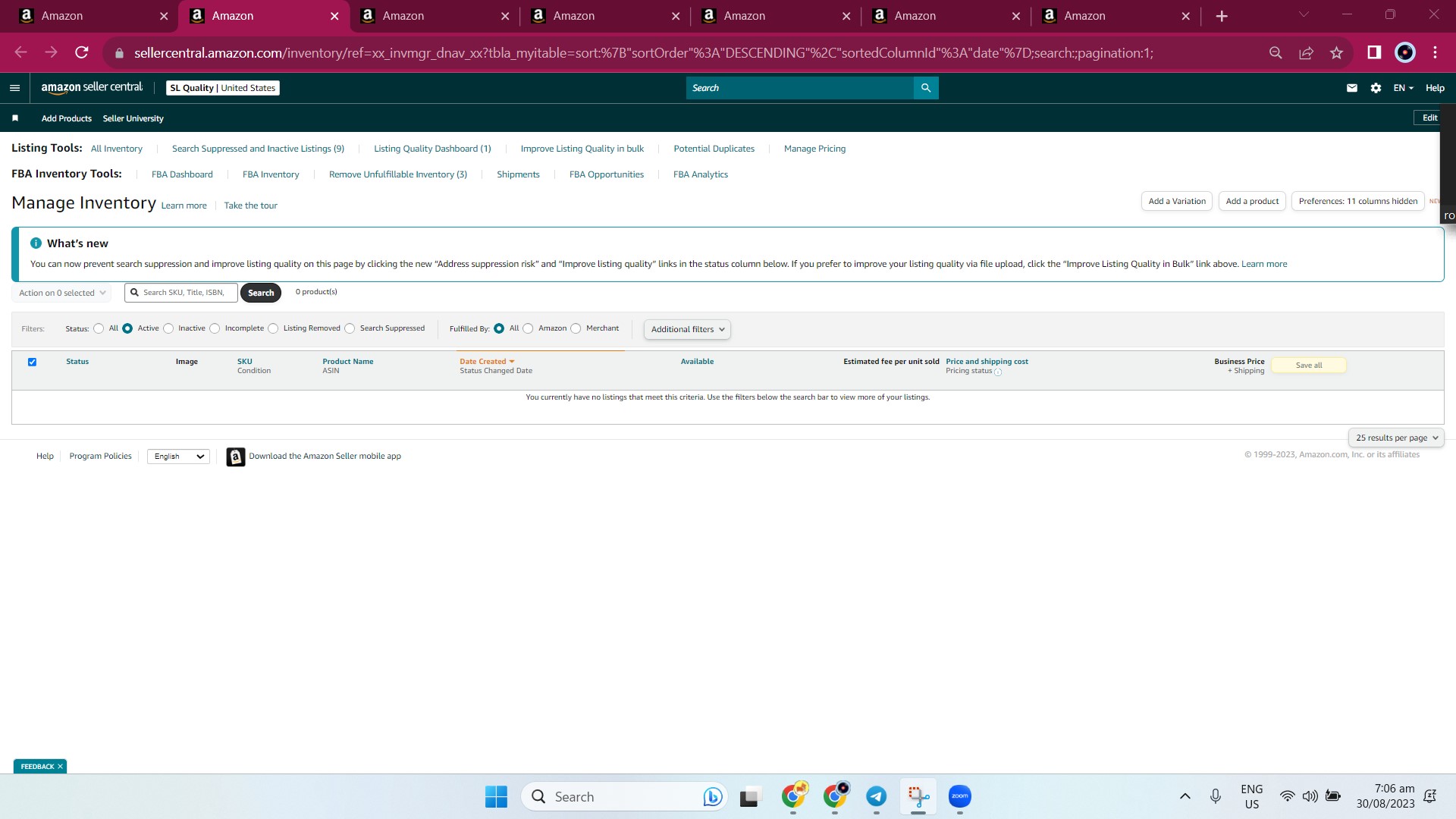Open the Manage Pricing link

(x=814, y=149)
